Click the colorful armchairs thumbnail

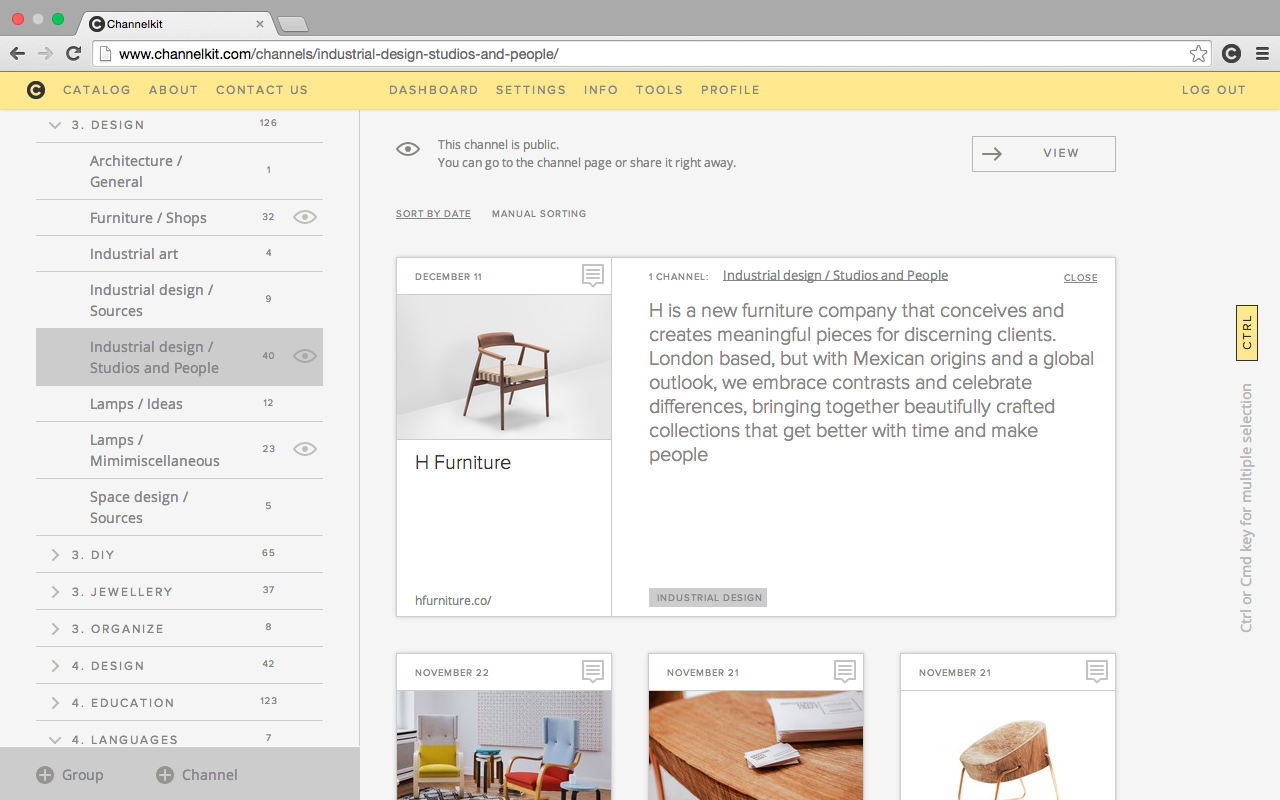(x=504, y=745)
